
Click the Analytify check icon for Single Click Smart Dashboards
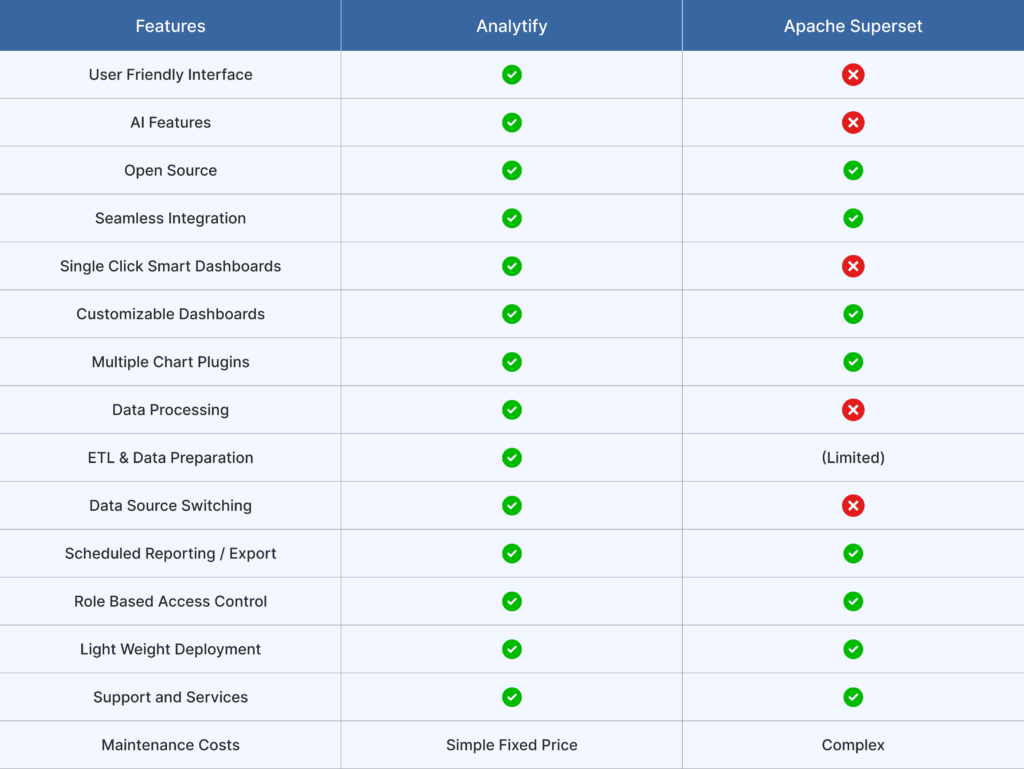(512, 266)
